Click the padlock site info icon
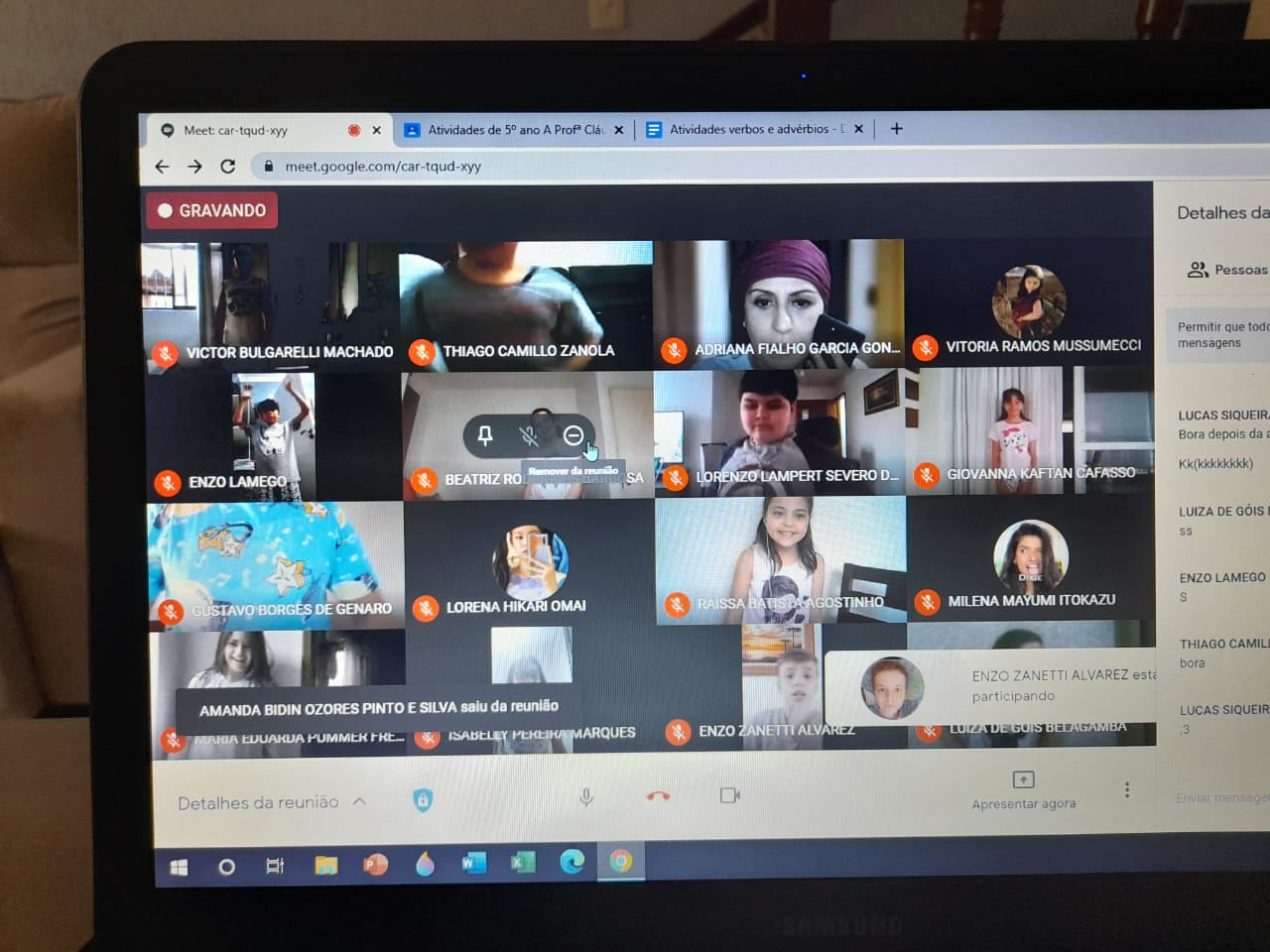The image size is (1270, 952). [268, 167]
